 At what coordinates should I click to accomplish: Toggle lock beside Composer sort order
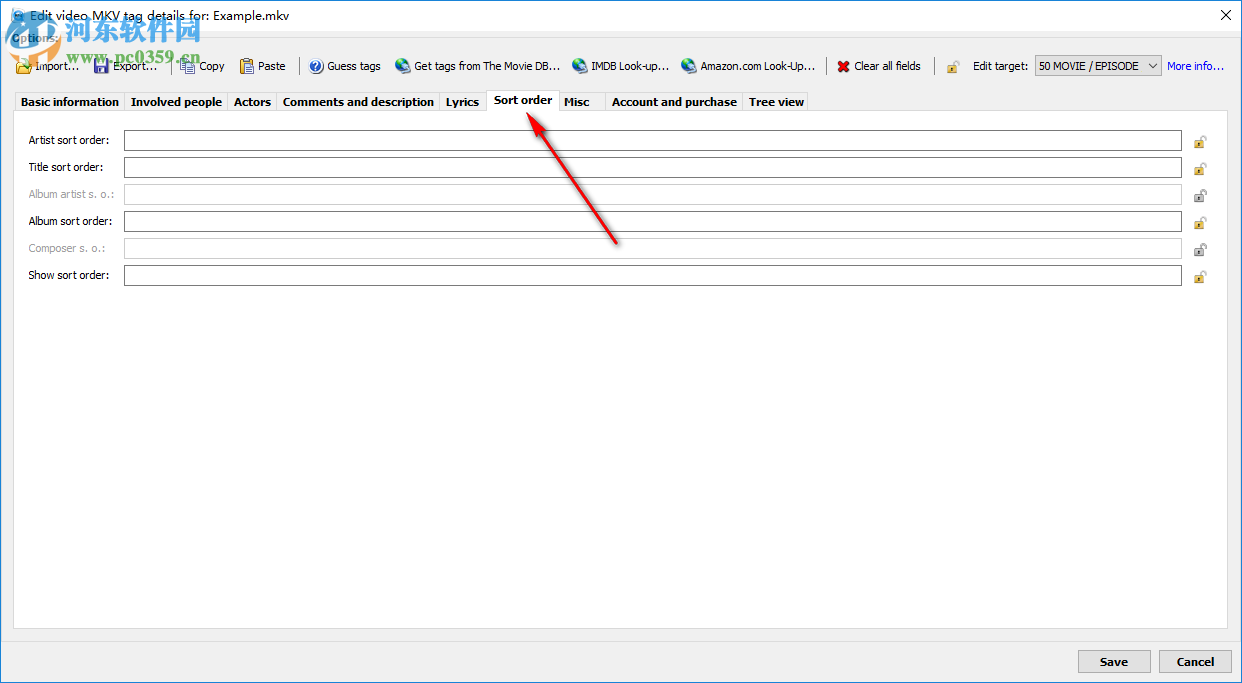(1200, 249)
